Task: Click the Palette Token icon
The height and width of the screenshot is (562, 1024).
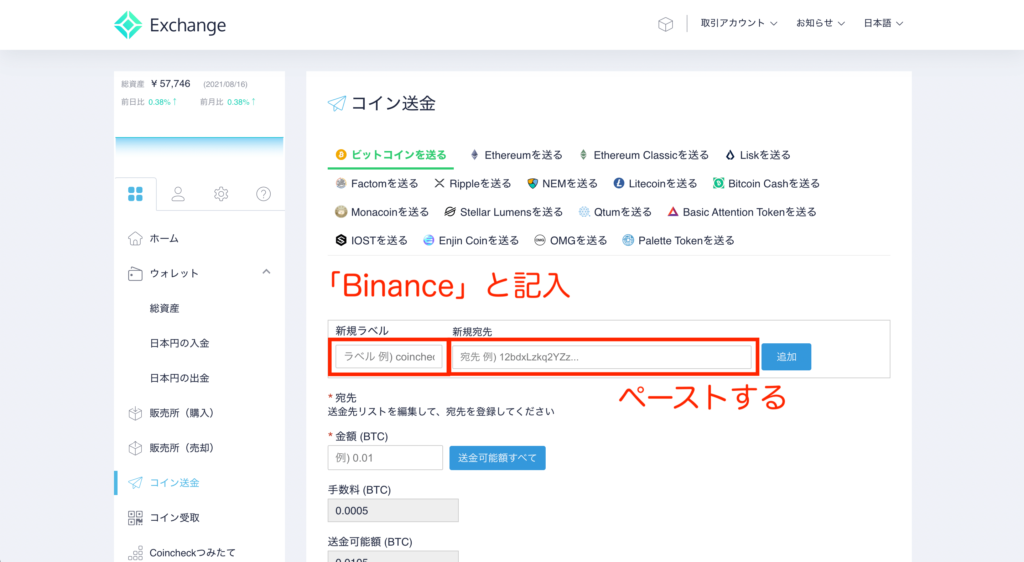Action: click(628, 240)
